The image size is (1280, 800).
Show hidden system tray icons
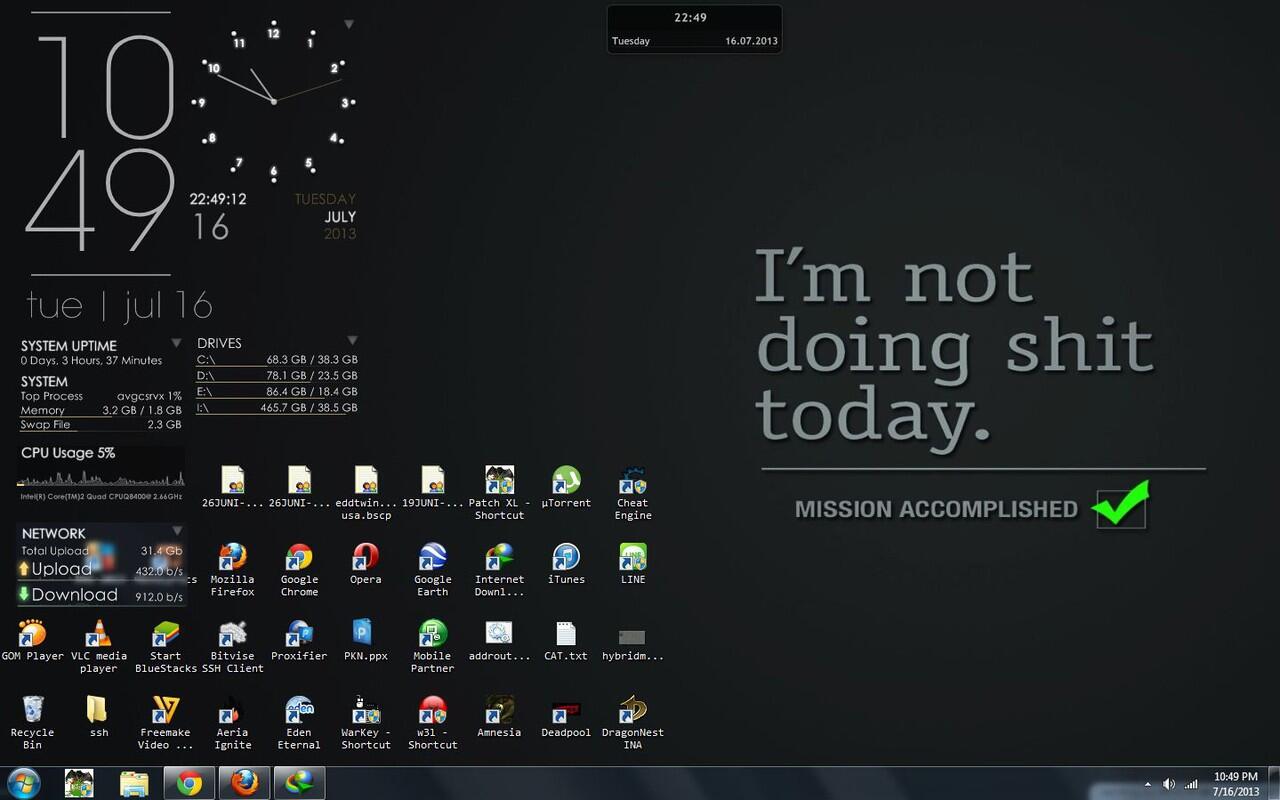(1147, 784)
